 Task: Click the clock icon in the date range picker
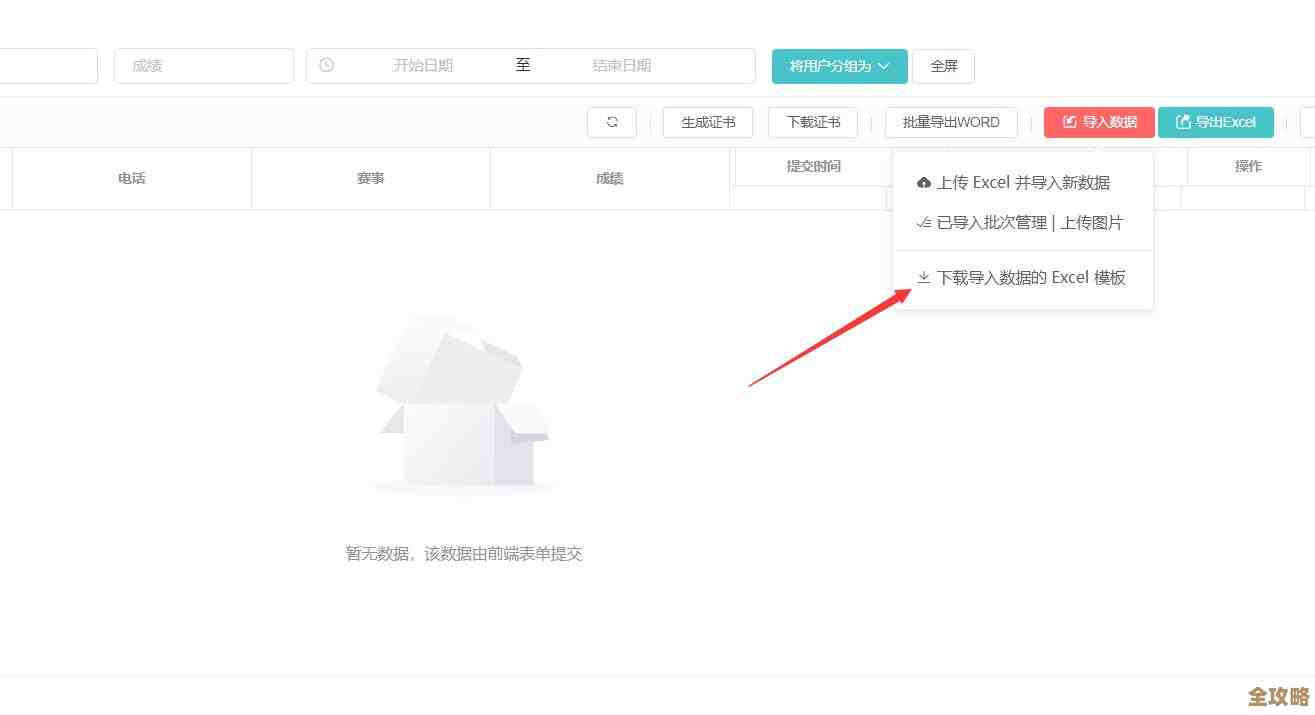(326, 64)
